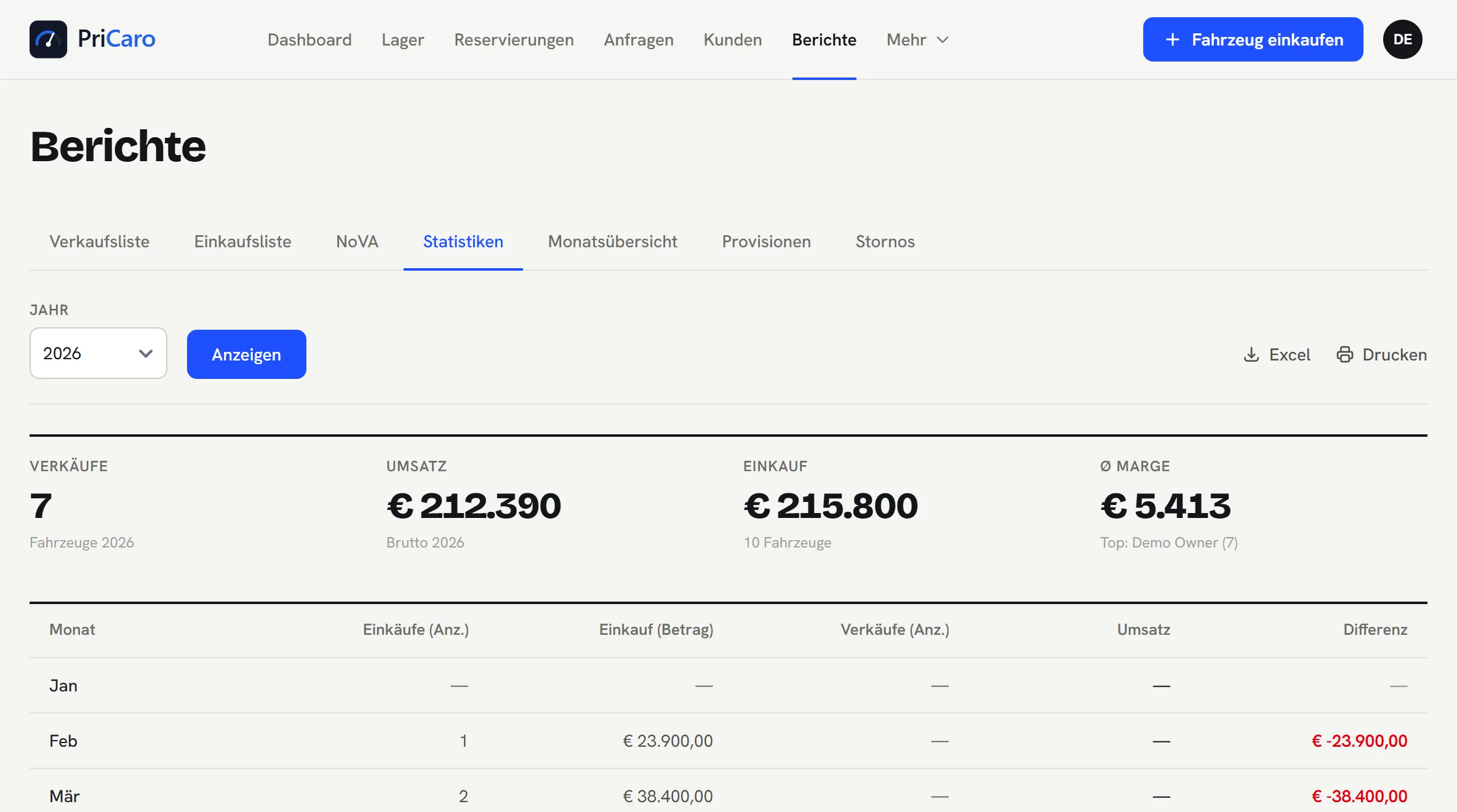The width and height of the screenshot is (1457, 812).
Task: Open Reservierungen in top navigation
Action: 514,39
